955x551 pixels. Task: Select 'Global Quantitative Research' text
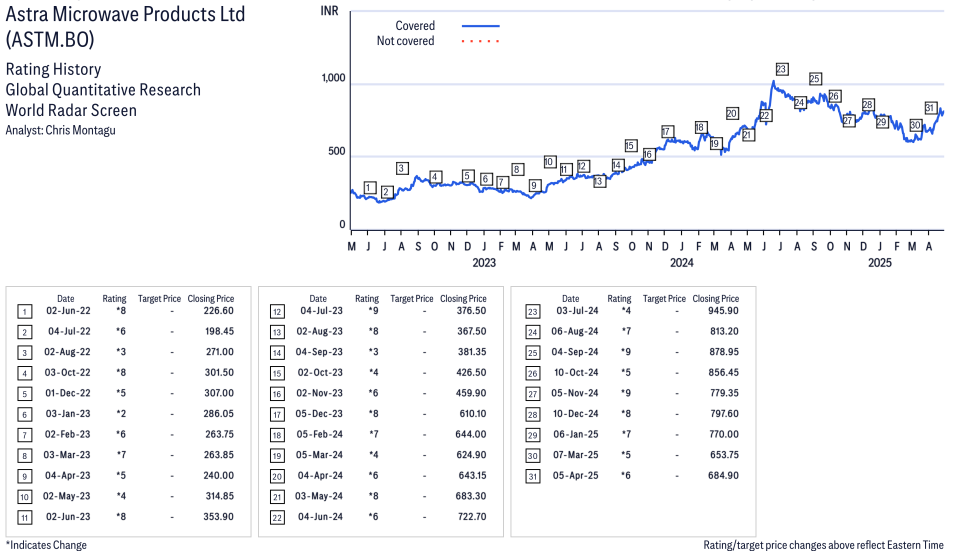tap(103, 90)
